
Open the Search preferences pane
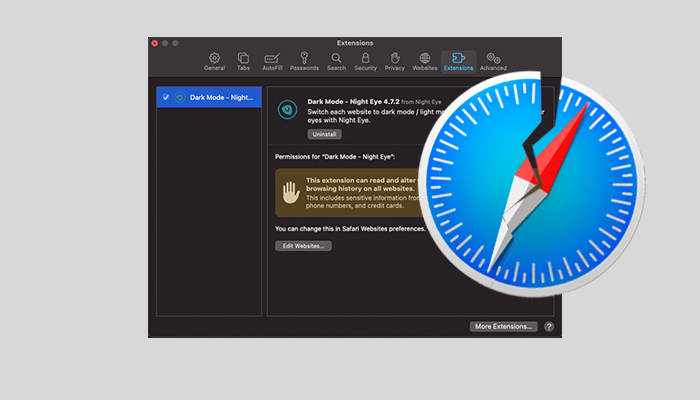(337, 62)
